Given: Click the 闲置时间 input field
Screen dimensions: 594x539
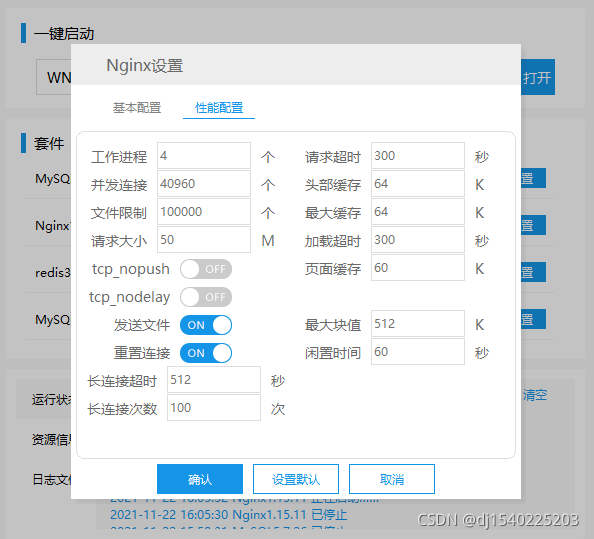Looking at the screenshot, I should 418,352.
